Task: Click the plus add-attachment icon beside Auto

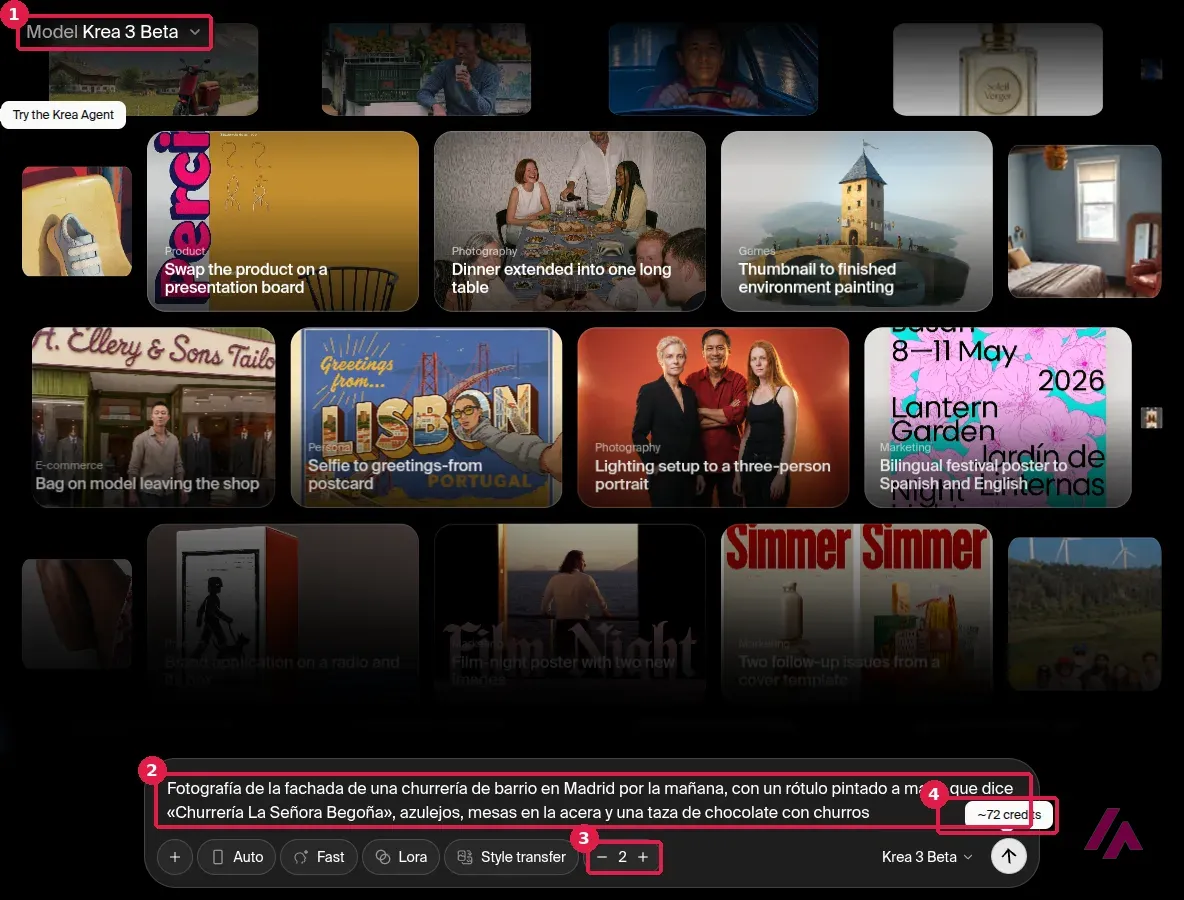Action: 174,857
